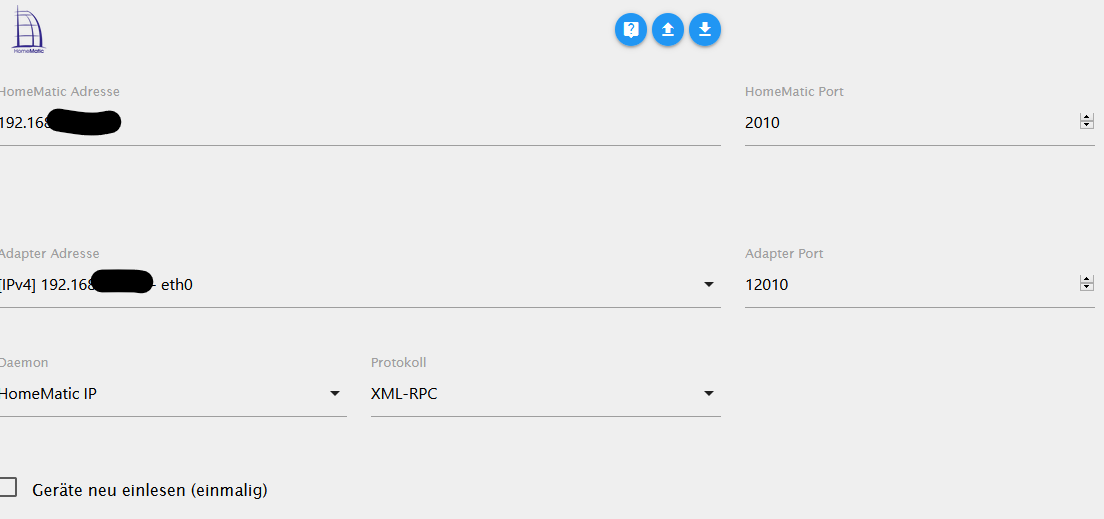This screenshot has height=519, width=1104.
Task: Decrement the Adapter Port stepper
Action: click(1086, 288)
